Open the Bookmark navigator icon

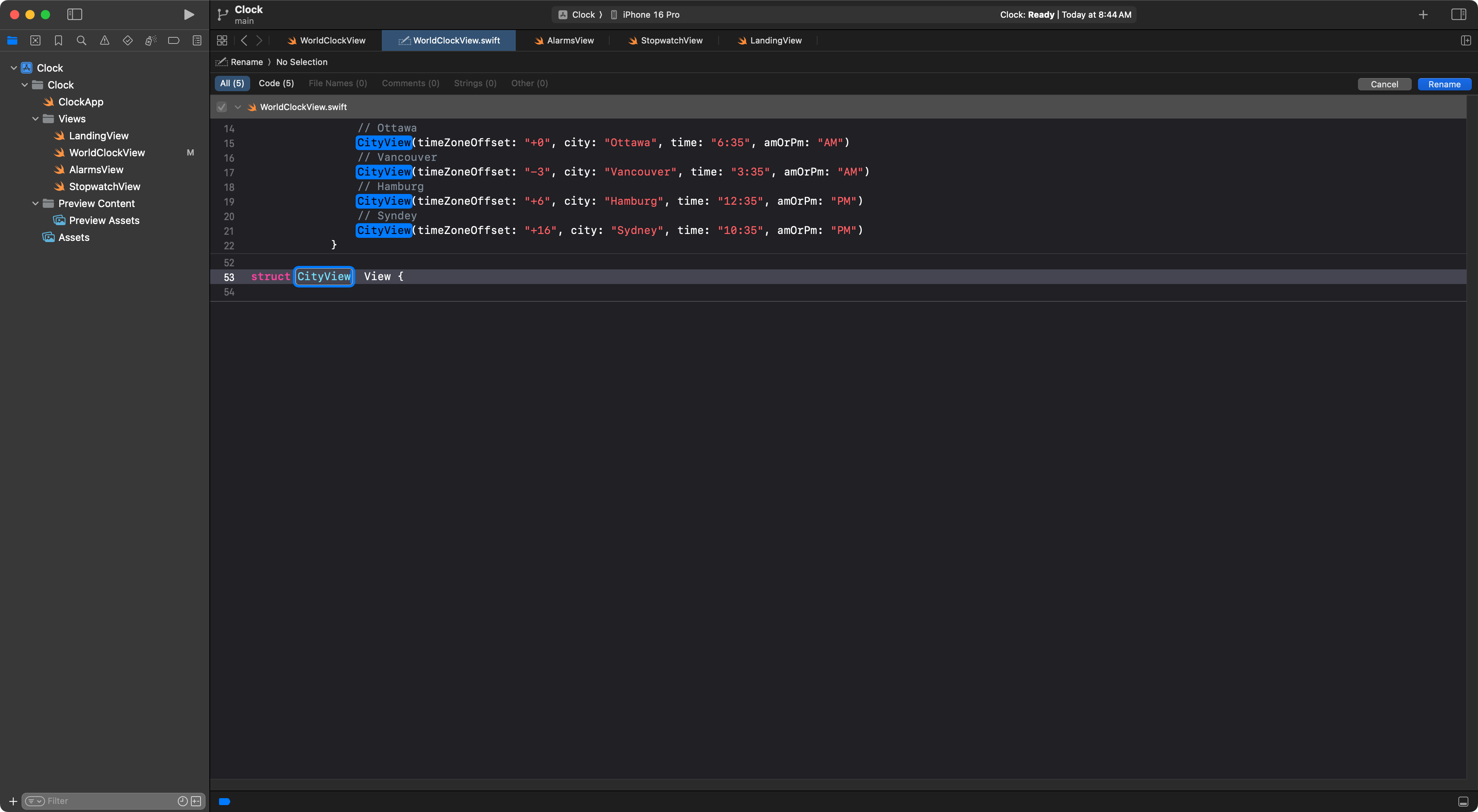59,40
